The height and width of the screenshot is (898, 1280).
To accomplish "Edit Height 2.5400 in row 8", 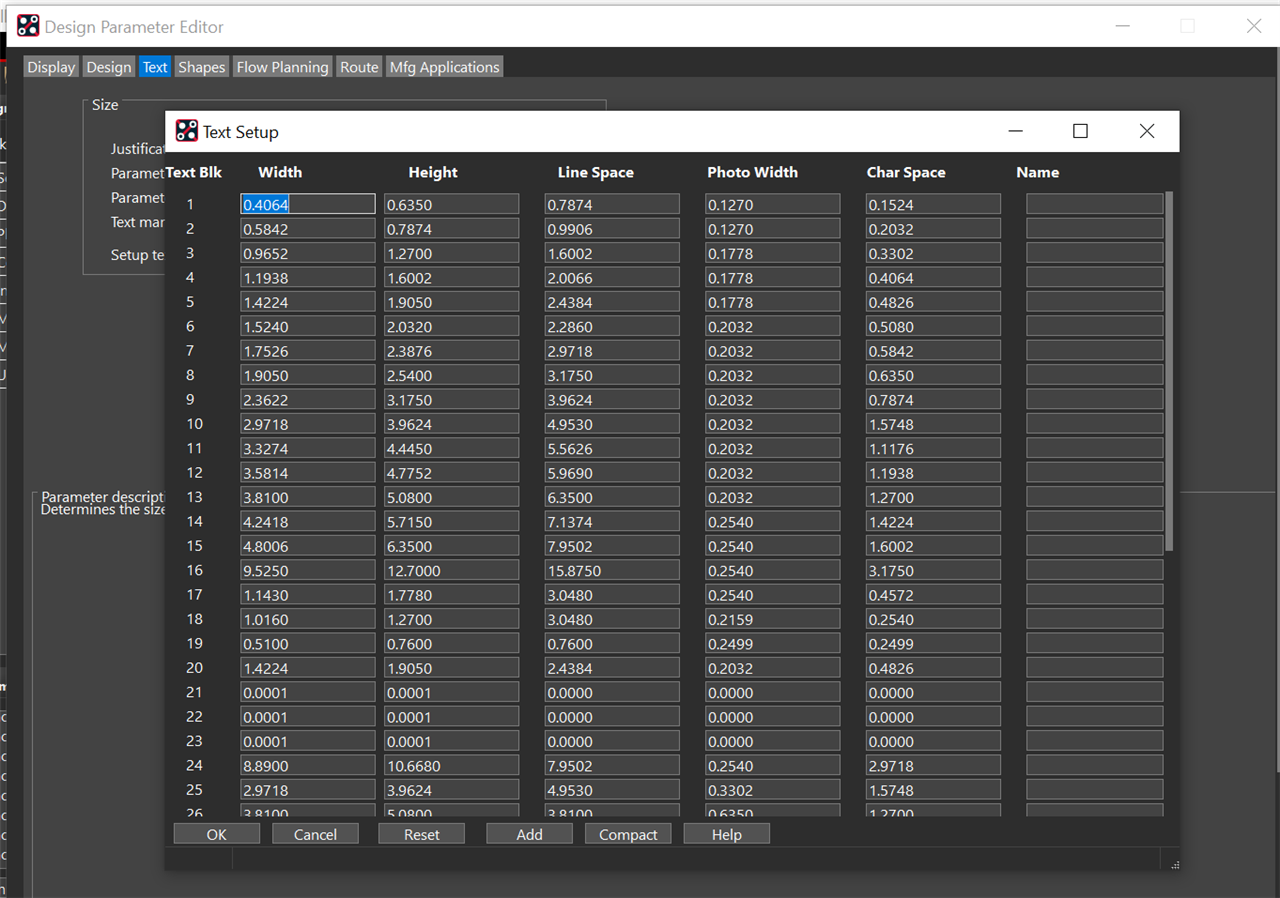I will pyautogui.click(x=452, y=375).
